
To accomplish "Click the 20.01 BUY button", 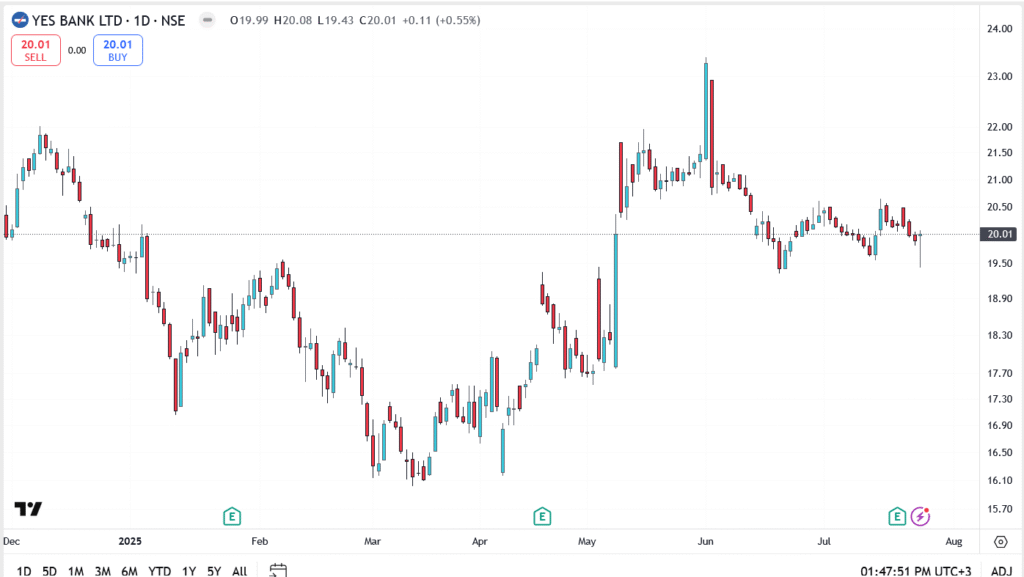I will [118, 50].
